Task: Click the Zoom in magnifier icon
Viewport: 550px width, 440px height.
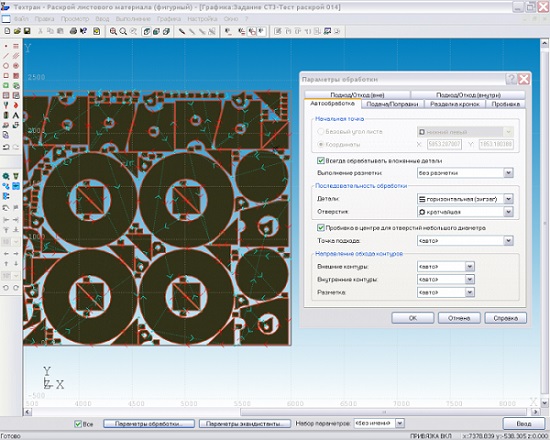Action: (113, 31)
